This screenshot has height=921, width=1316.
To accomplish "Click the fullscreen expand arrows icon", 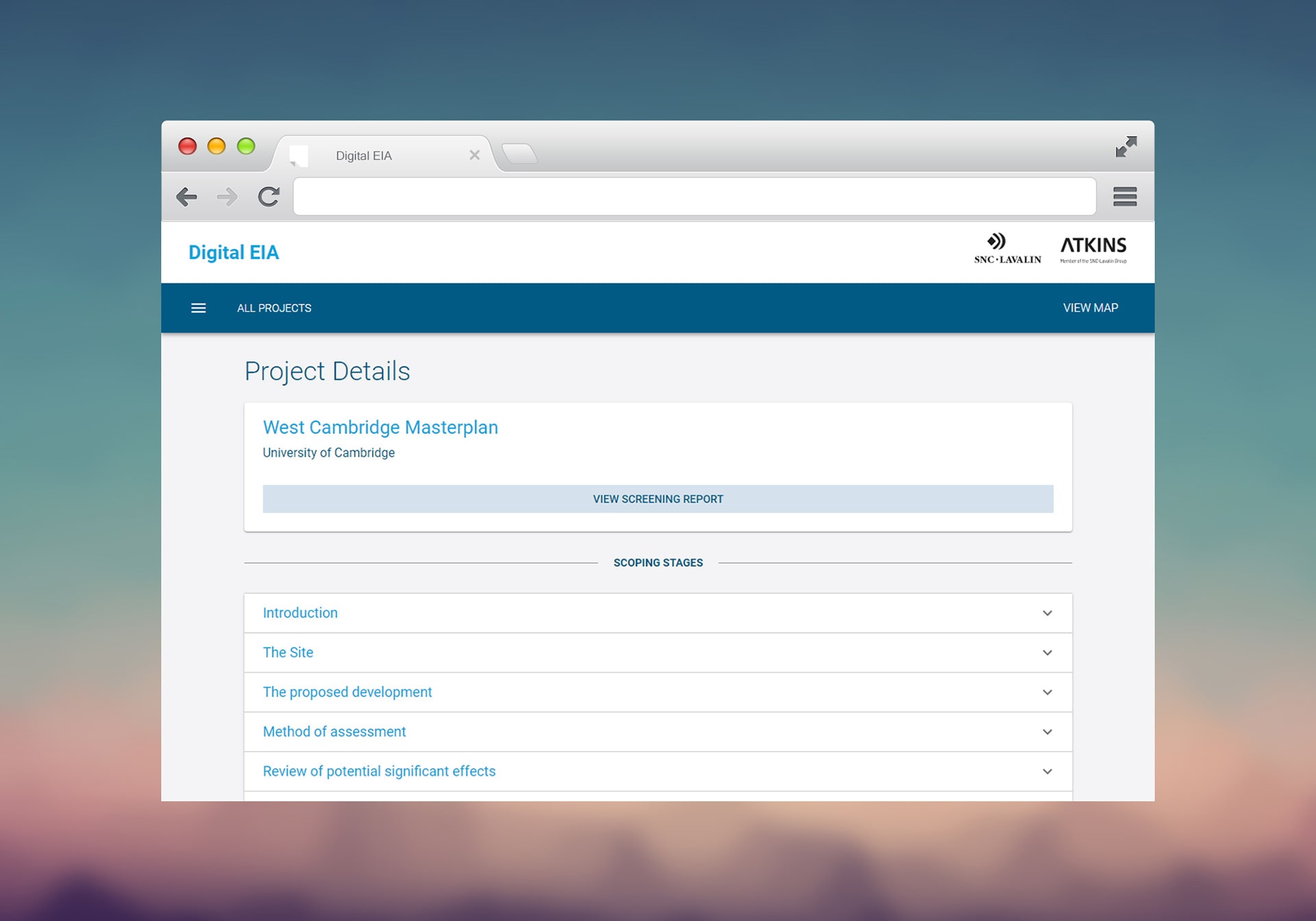I will tap(1125, 147).
